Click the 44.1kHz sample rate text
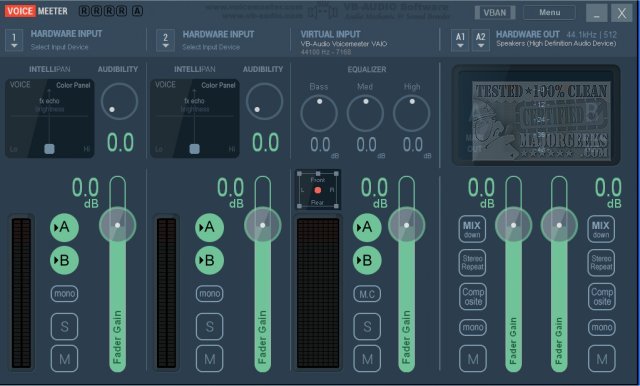Viewport: 640px width, 386px height. point(582,35)
